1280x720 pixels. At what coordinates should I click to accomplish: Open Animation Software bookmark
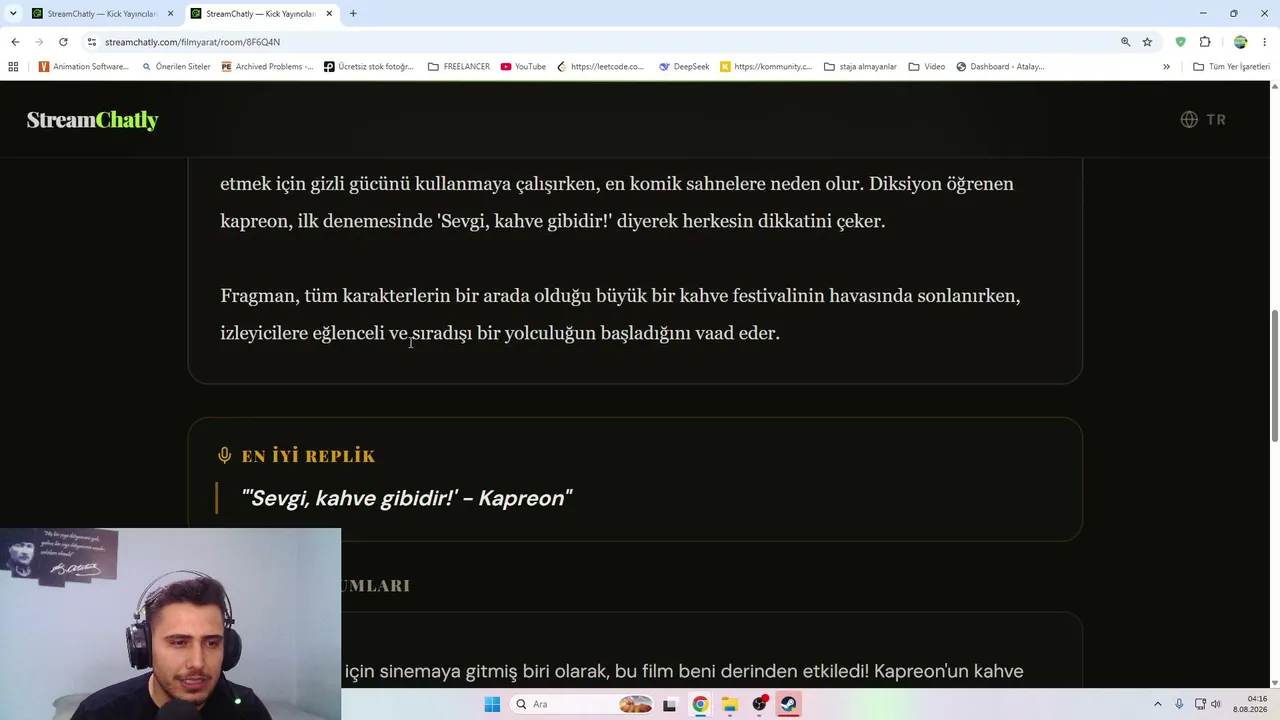[84, 67]
